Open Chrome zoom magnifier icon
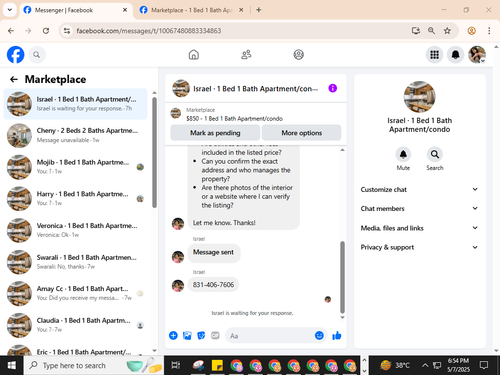The image size is (500, 375). click(431, 31)
